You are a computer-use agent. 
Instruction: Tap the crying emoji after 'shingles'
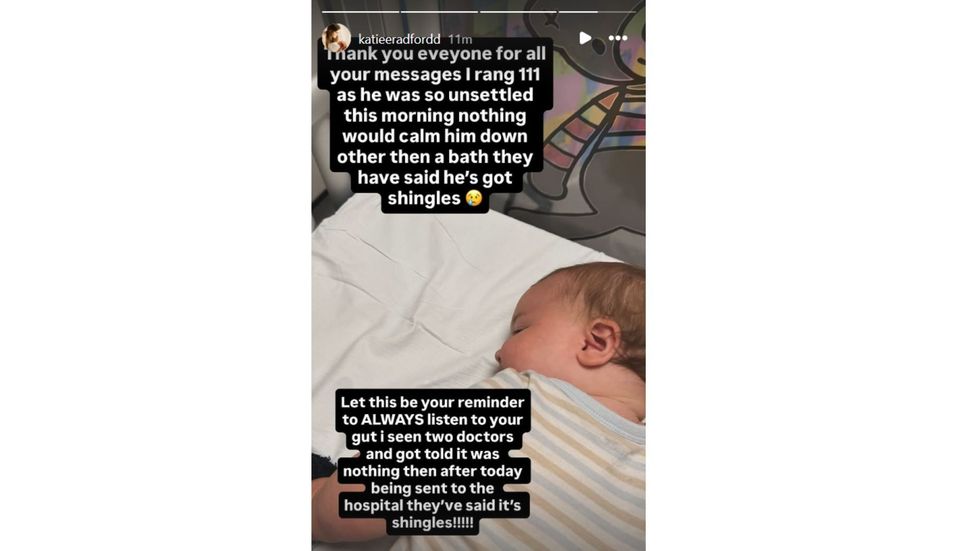[x=474, y=198]
